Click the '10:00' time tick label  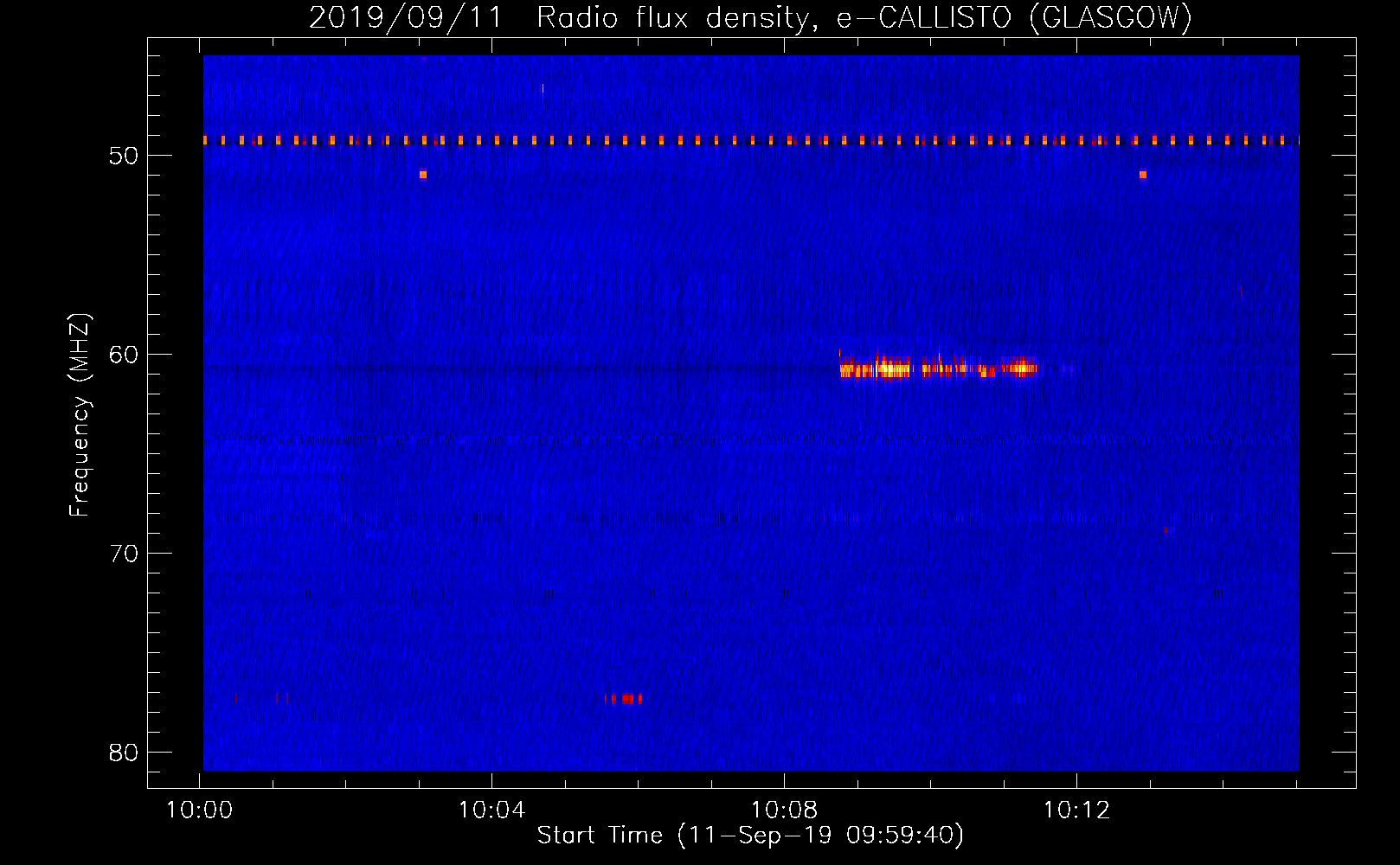pos(200,810)
